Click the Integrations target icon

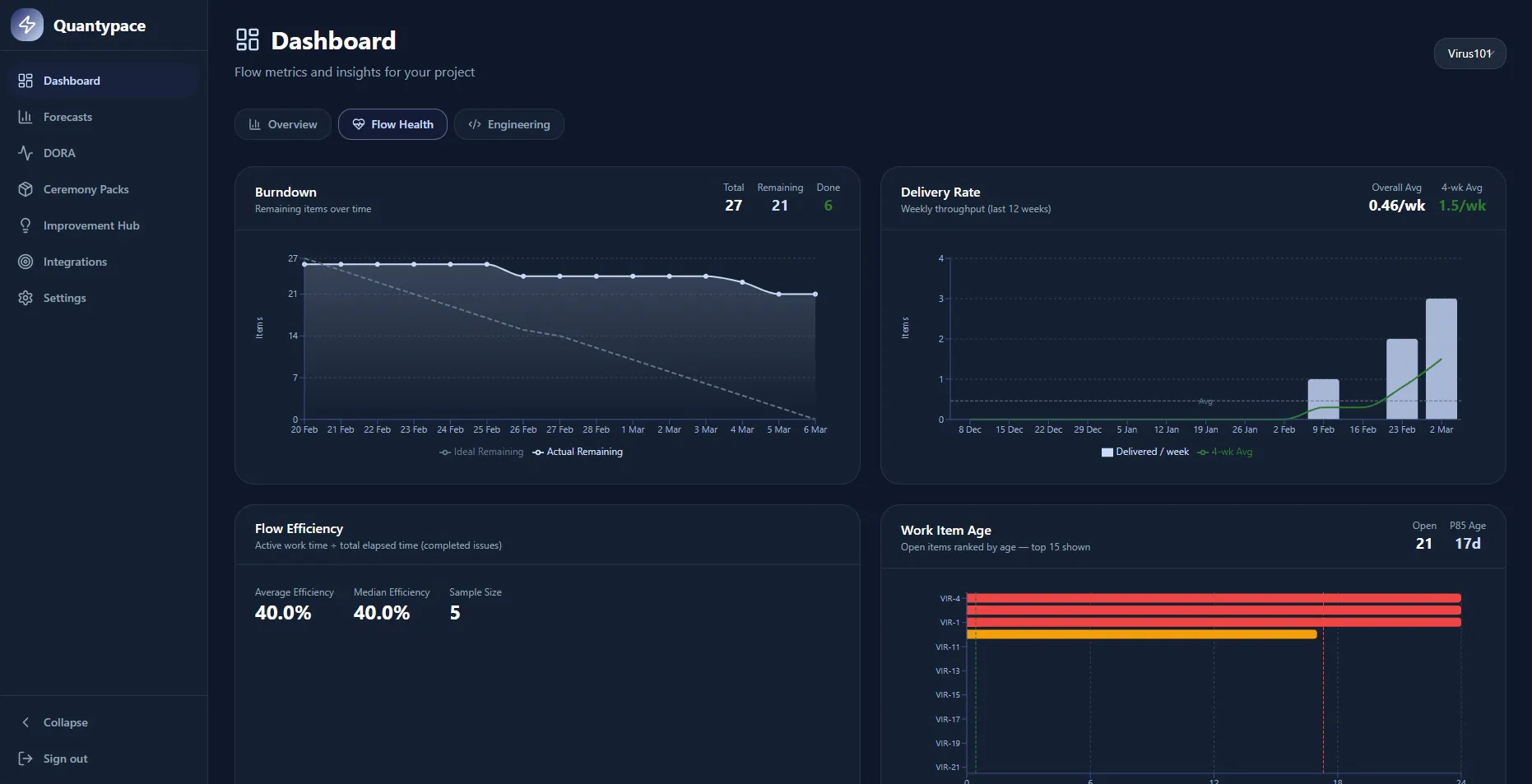(x=26, y=262)
